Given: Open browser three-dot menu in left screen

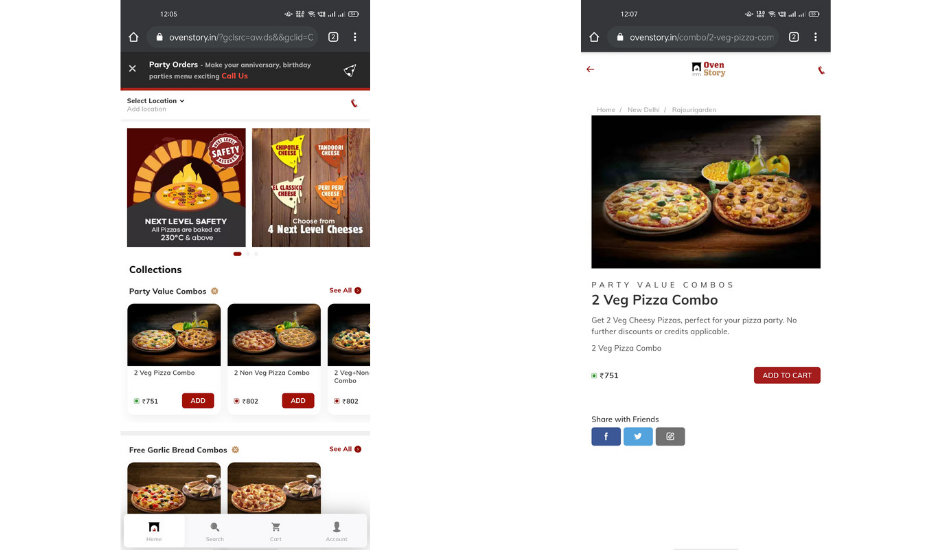Looking at the screenshot, I should tap(355, 37).
